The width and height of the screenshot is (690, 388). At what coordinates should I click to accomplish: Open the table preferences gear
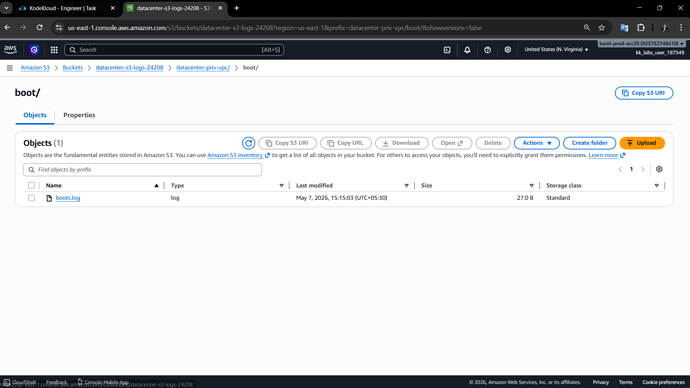[x=659, y=169]
